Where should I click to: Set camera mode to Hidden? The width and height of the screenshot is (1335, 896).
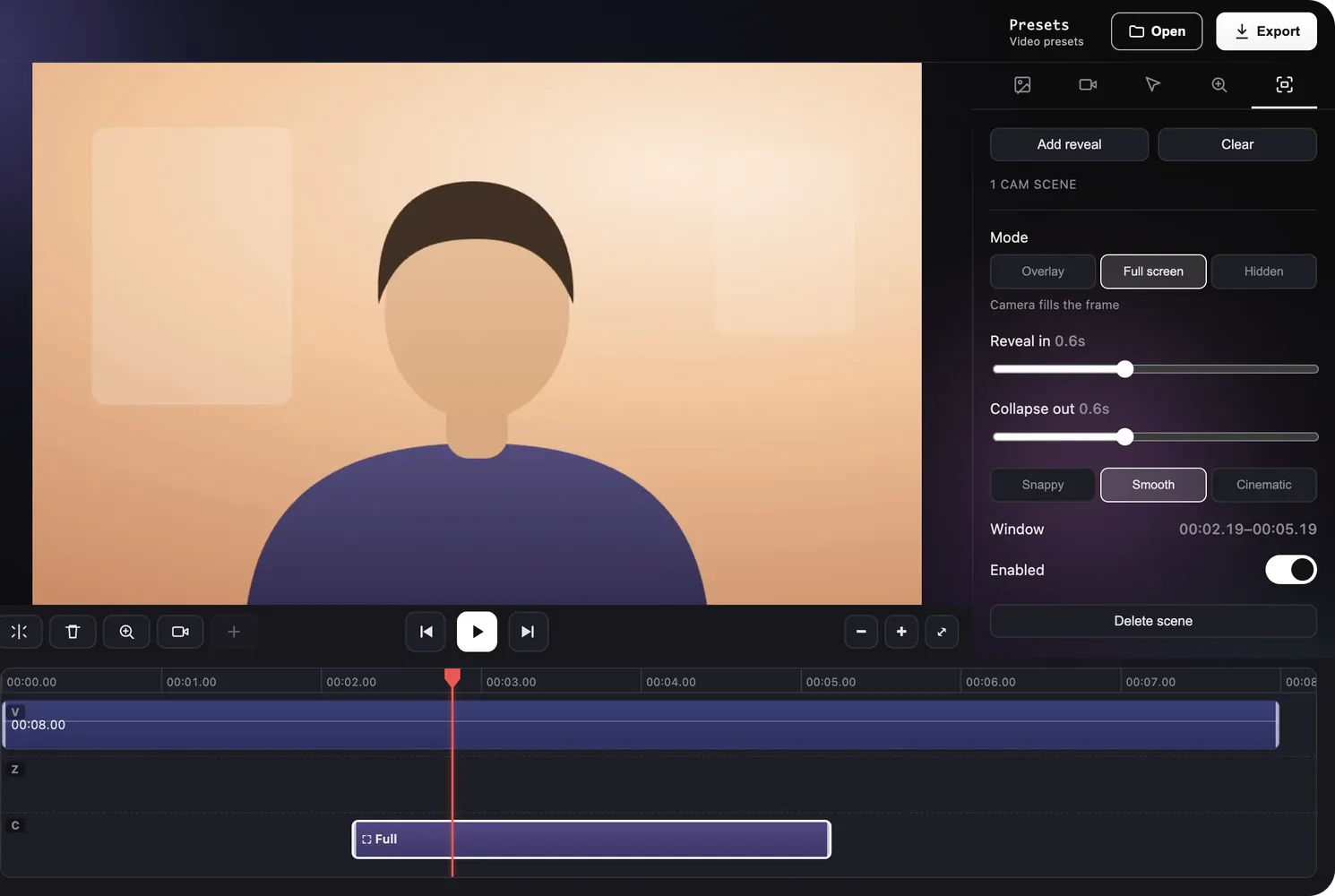pos(1263,271)
